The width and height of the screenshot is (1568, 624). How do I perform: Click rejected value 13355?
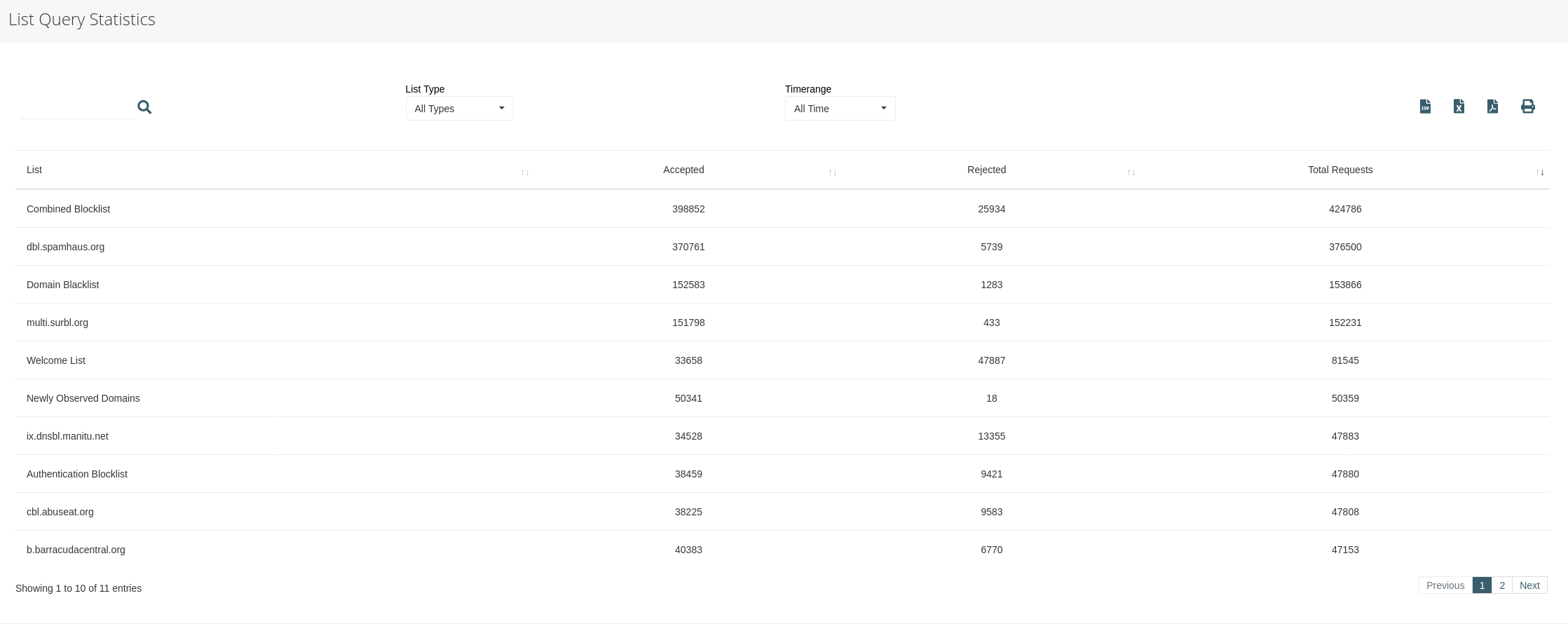click(992, 436)
